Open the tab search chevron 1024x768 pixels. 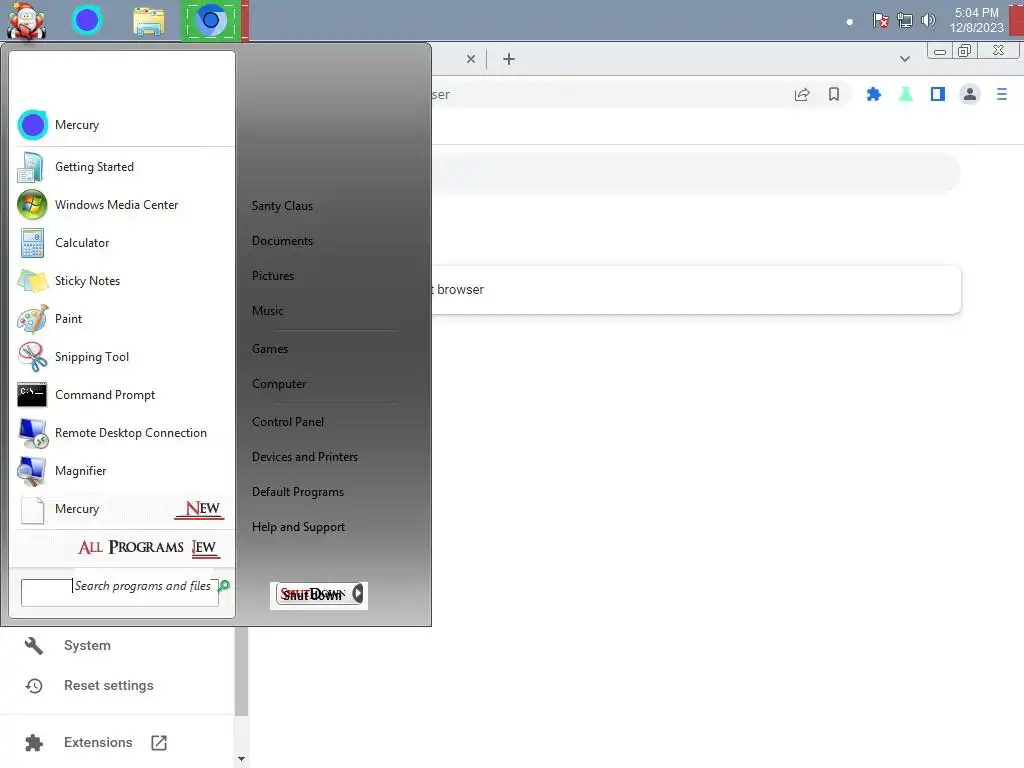tap(904, 59)
